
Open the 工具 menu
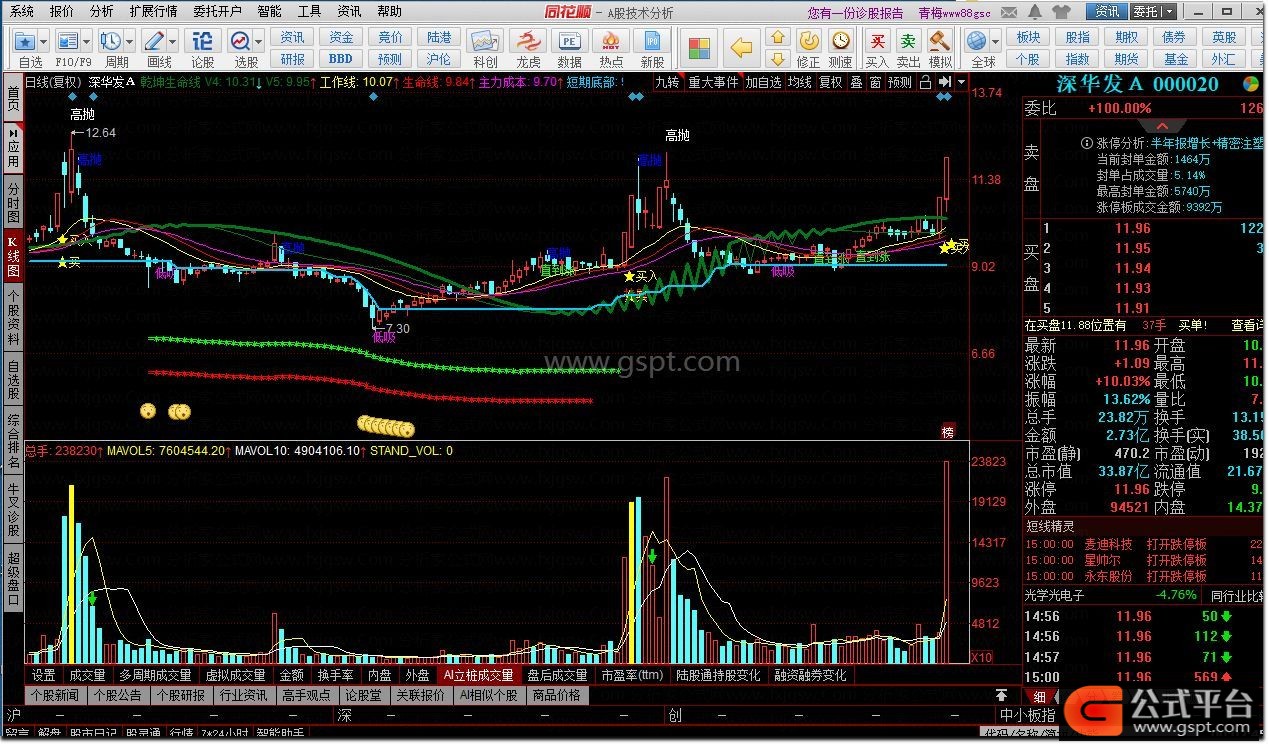click(309, 12)
